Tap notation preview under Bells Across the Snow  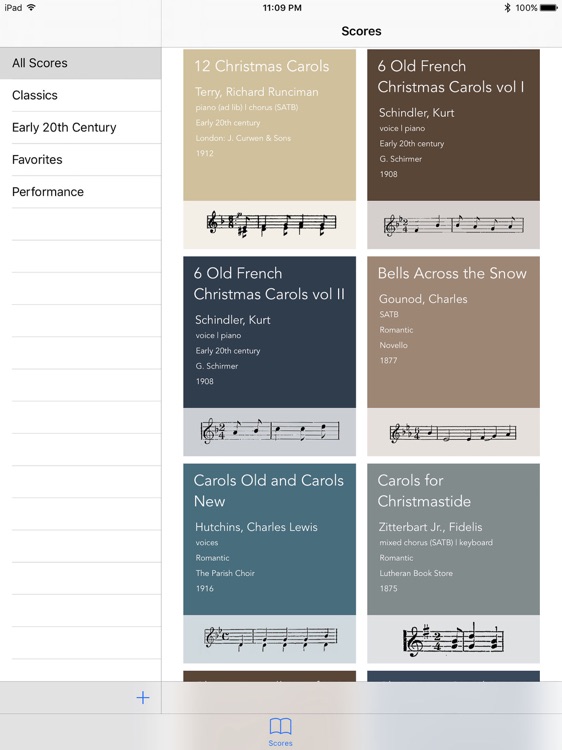pos(453,432)
